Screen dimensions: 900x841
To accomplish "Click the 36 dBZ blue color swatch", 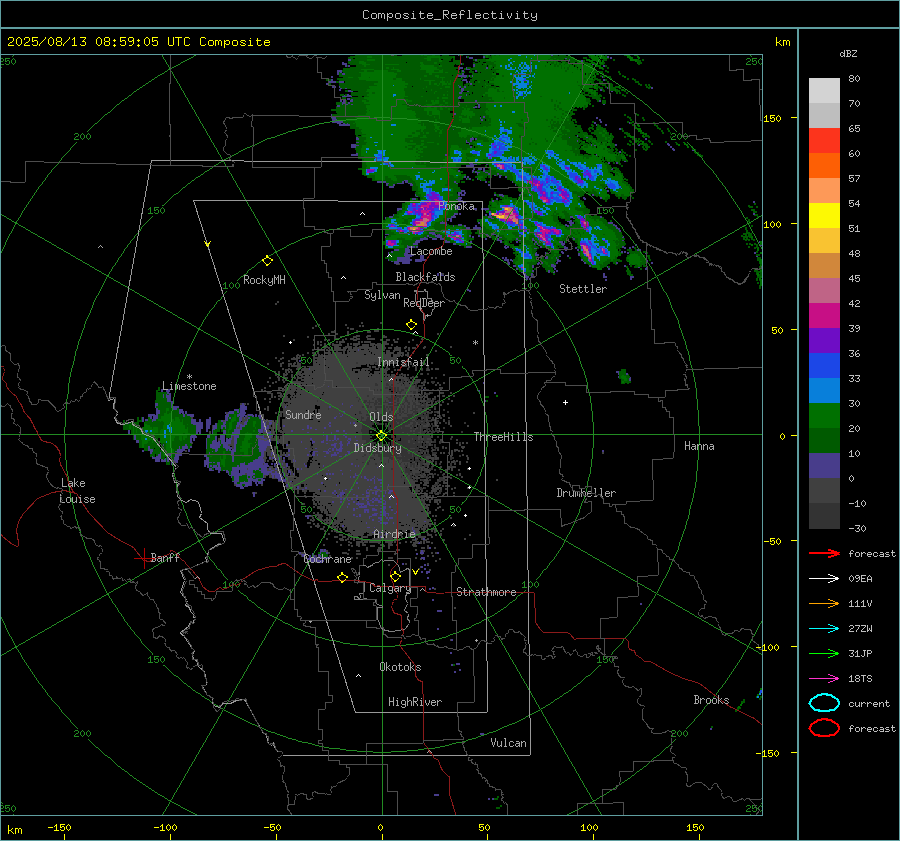I will click(x=824, y=365).
